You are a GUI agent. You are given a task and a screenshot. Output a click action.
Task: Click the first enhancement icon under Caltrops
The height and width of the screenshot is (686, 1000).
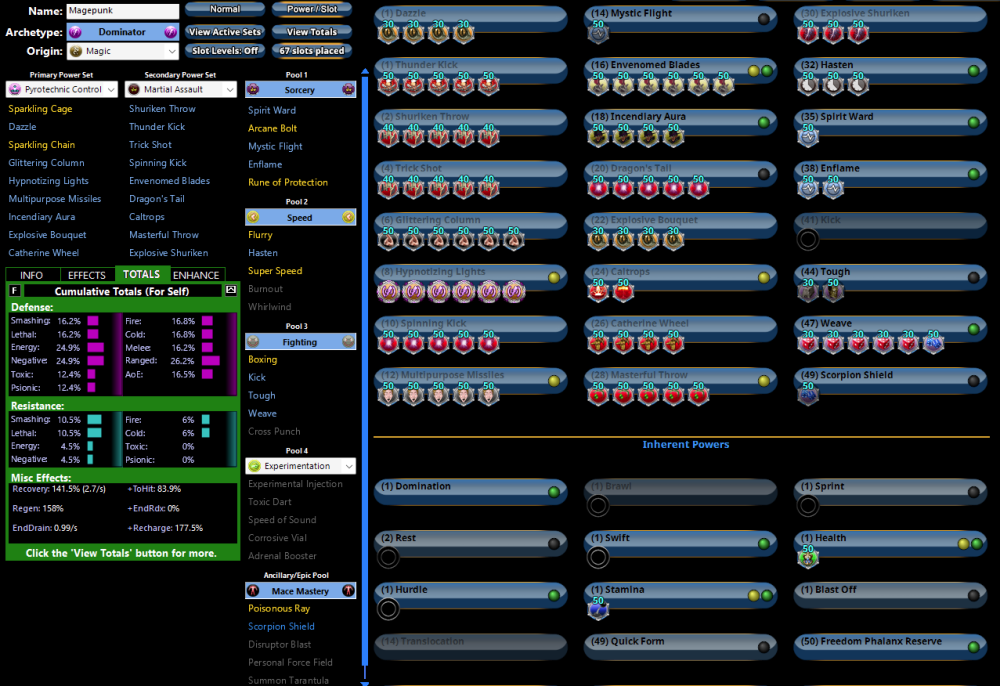(598, 292)
